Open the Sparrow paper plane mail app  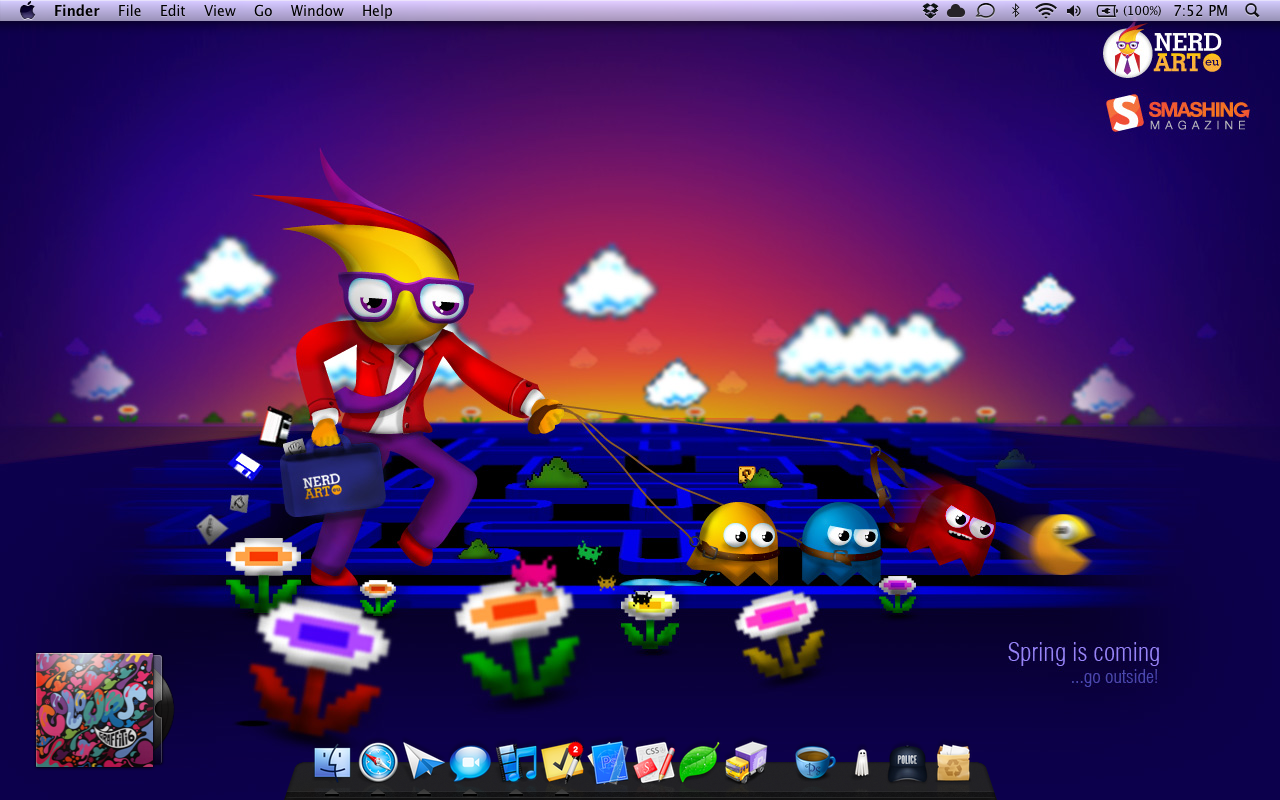coord(423,762)
